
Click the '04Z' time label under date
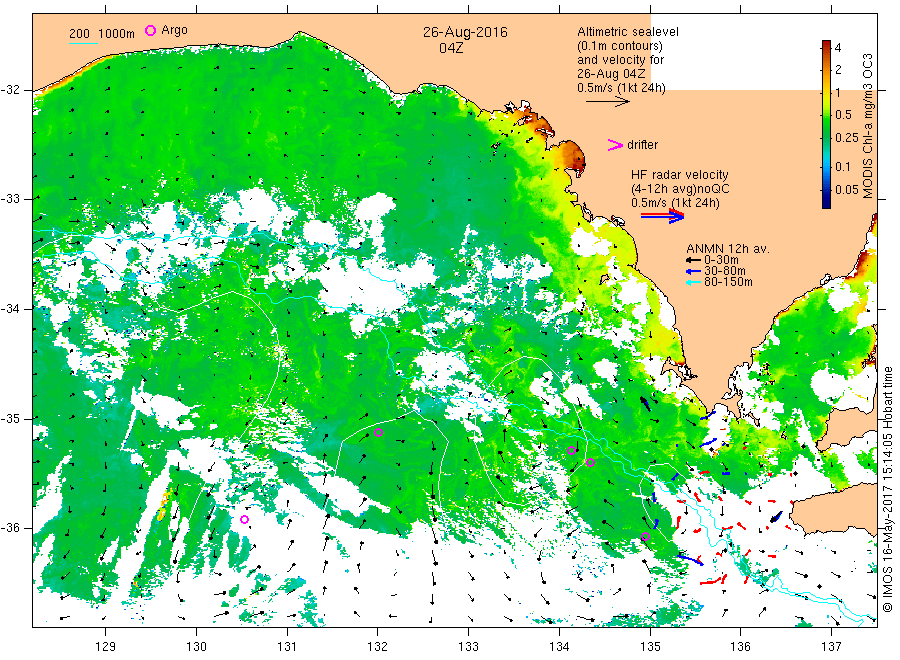[451, 48]
